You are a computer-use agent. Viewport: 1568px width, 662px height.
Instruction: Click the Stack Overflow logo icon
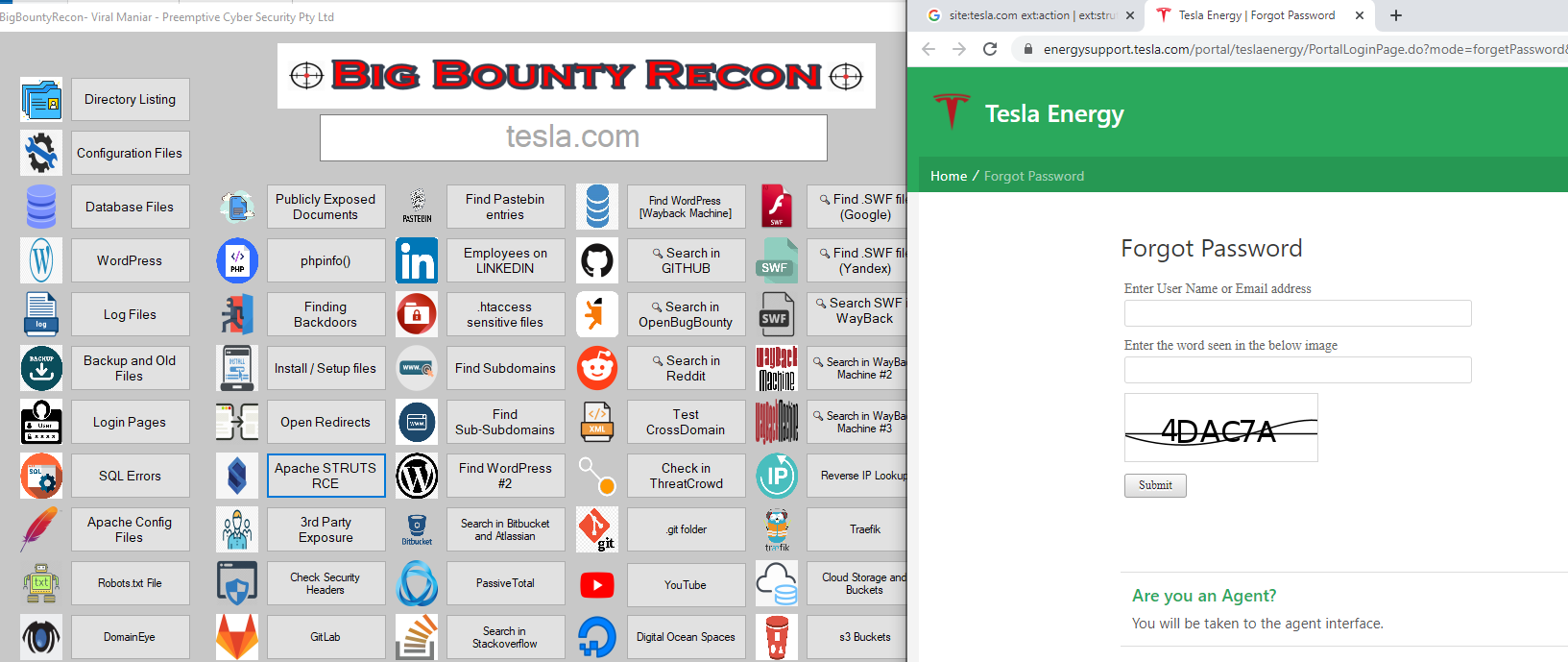pos(417,637)
